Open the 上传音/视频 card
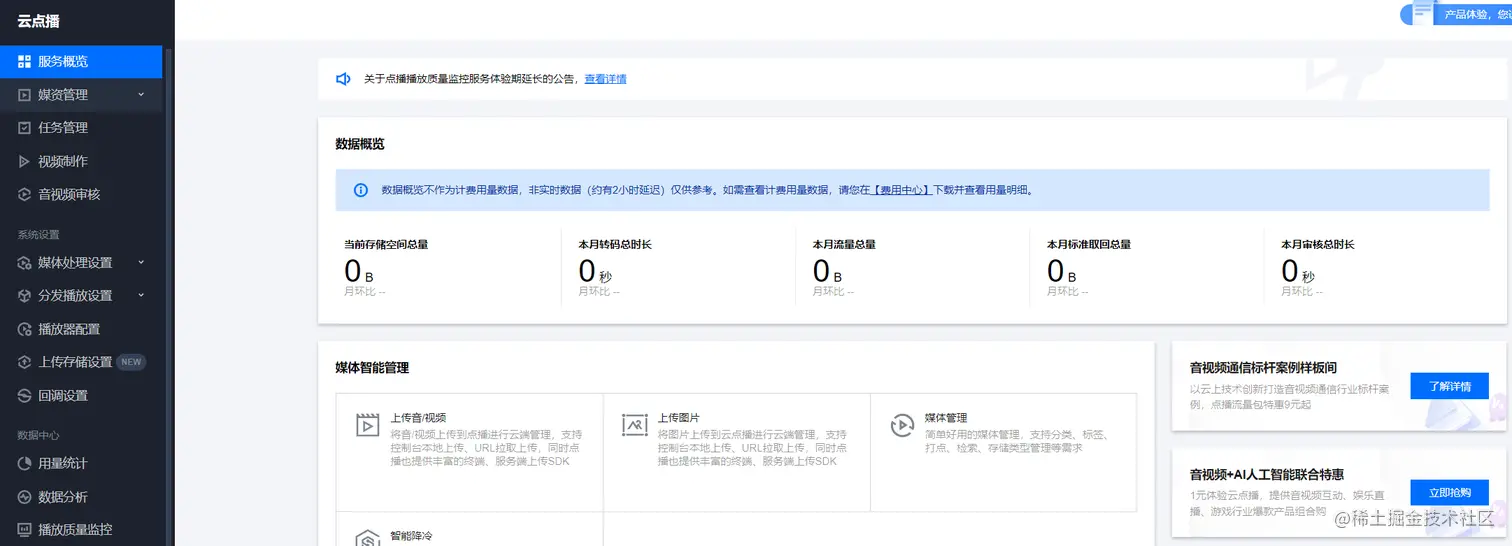This screenshot has height=546, width=1512. 470,452
